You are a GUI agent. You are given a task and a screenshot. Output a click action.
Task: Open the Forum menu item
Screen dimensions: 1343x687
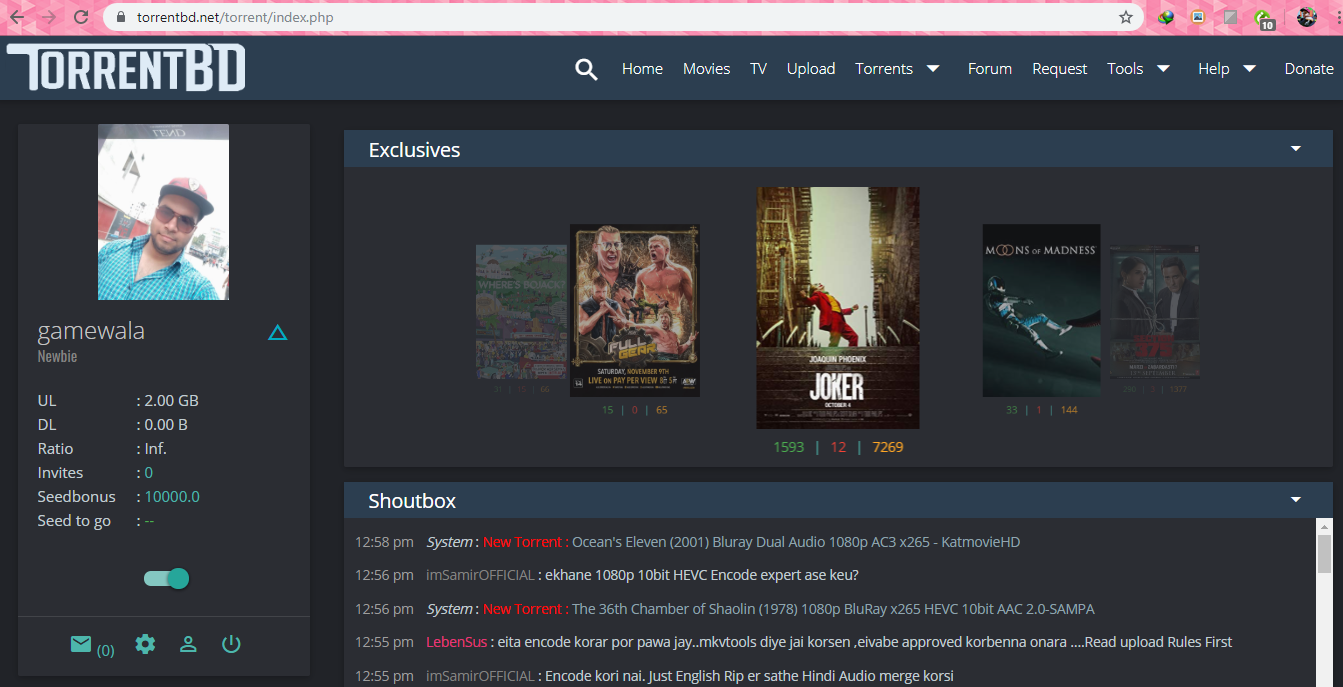point(989,69)
